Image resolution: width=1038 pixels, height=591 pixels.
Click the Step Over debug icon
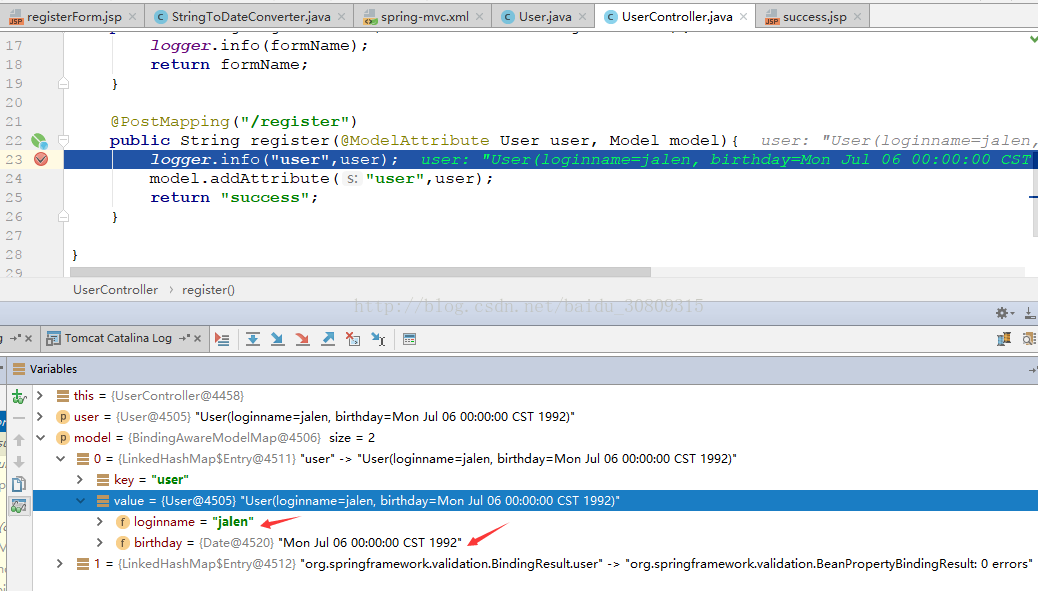[253, 339]
